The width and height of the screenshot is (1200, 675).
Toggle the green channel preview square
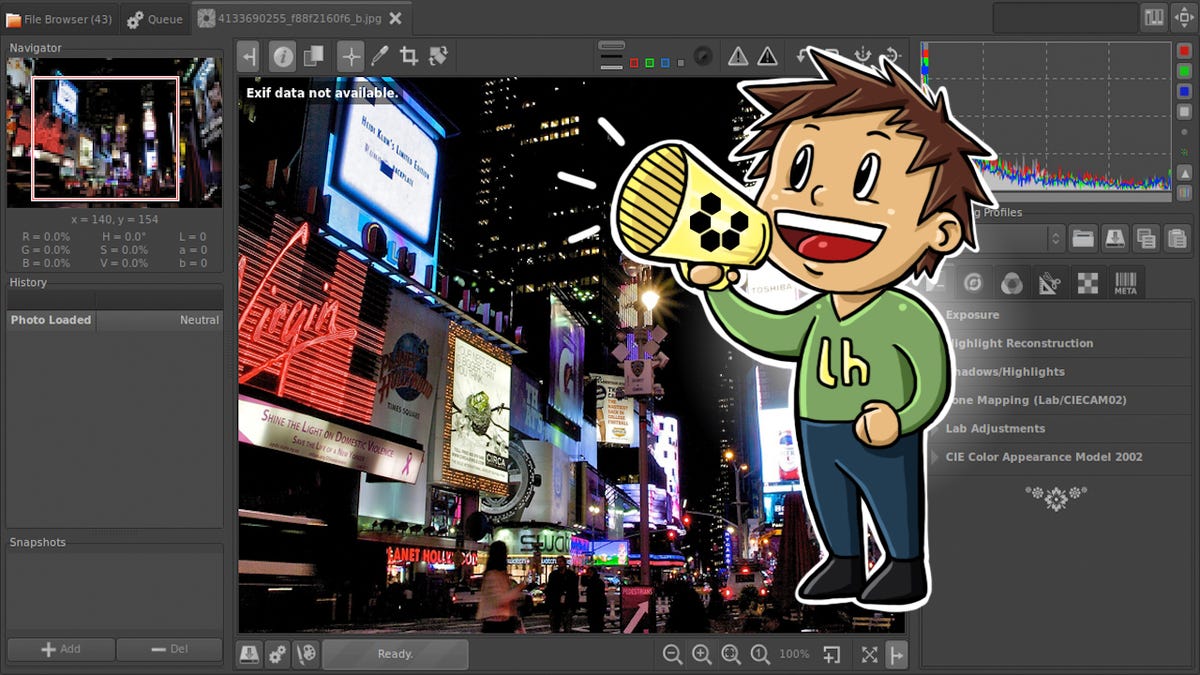pyautogui.click(x=649, y=63)
